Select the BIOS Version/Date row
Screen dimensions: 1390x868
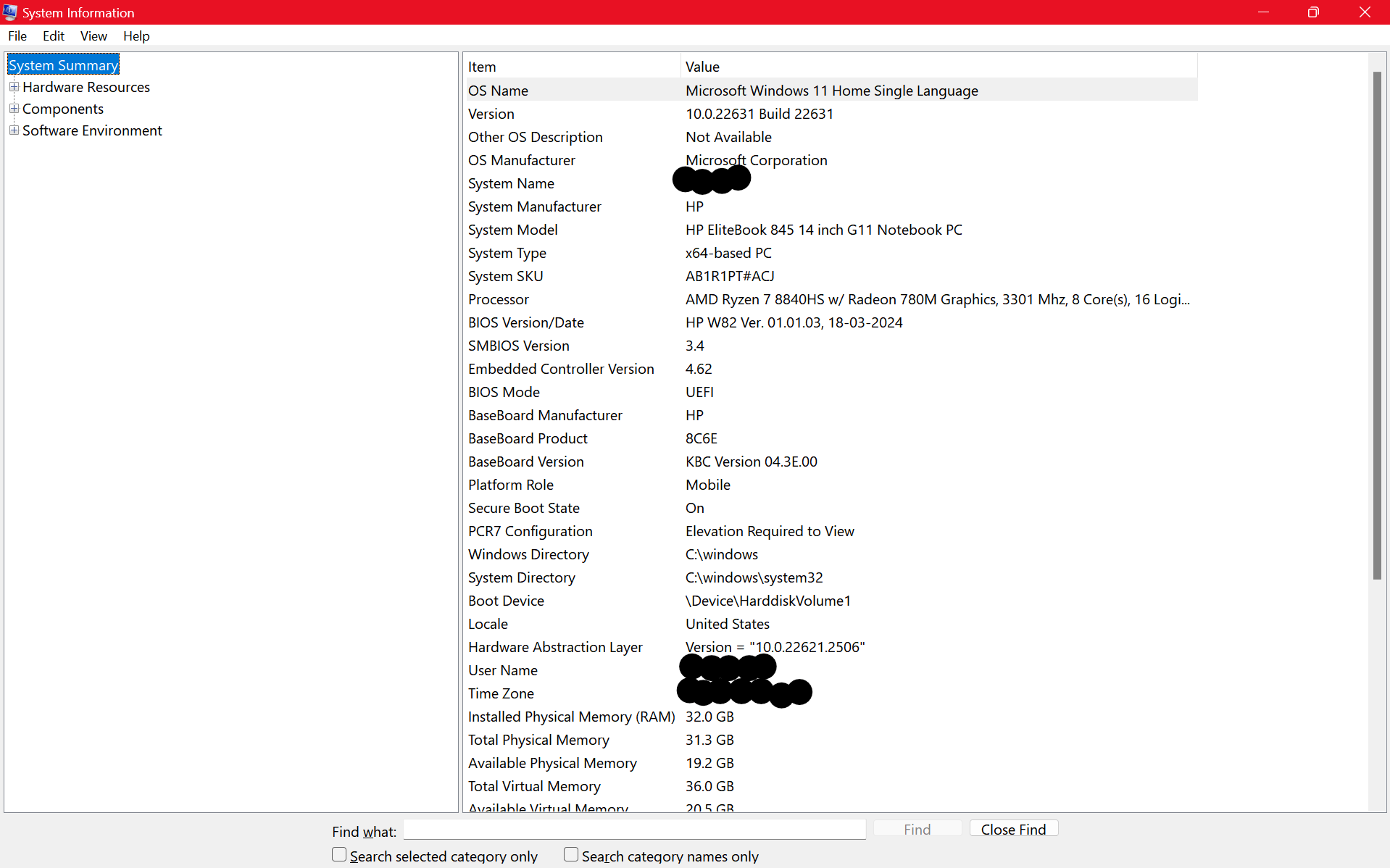pyautogui.click(x=831, y=322)
